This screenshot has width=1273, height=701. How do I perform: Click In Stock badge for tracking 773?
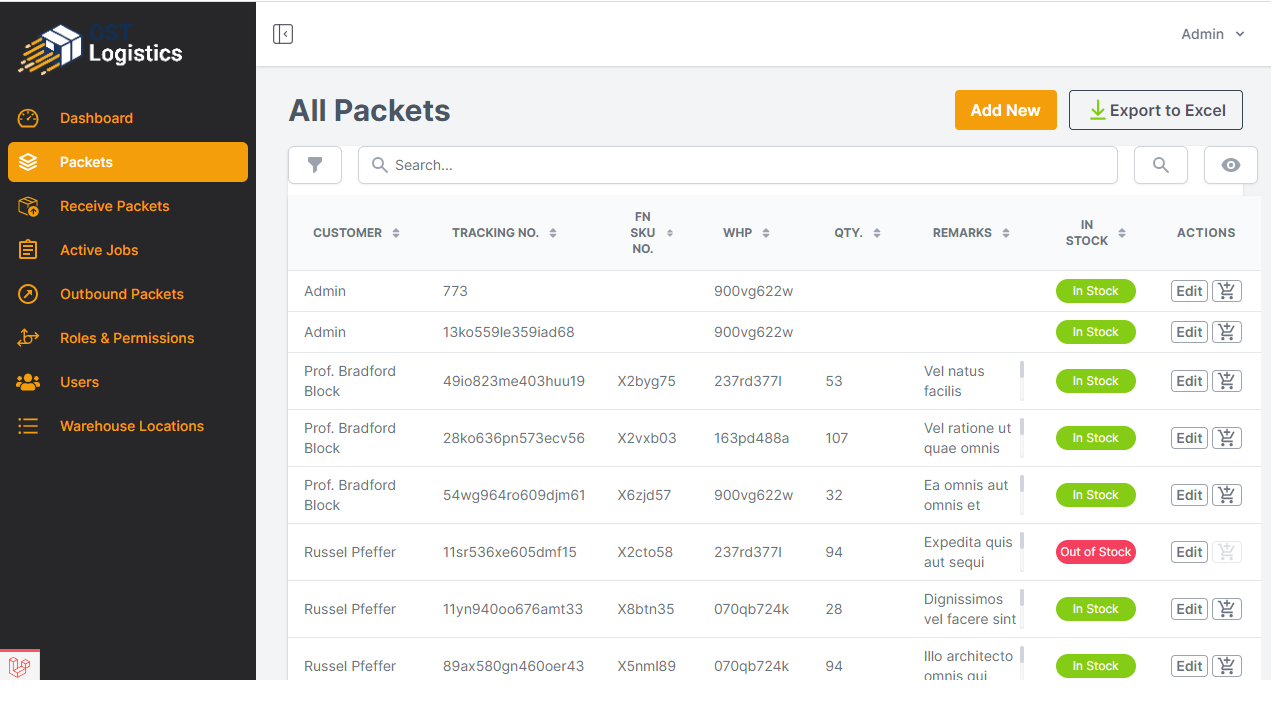point(1096,291)
